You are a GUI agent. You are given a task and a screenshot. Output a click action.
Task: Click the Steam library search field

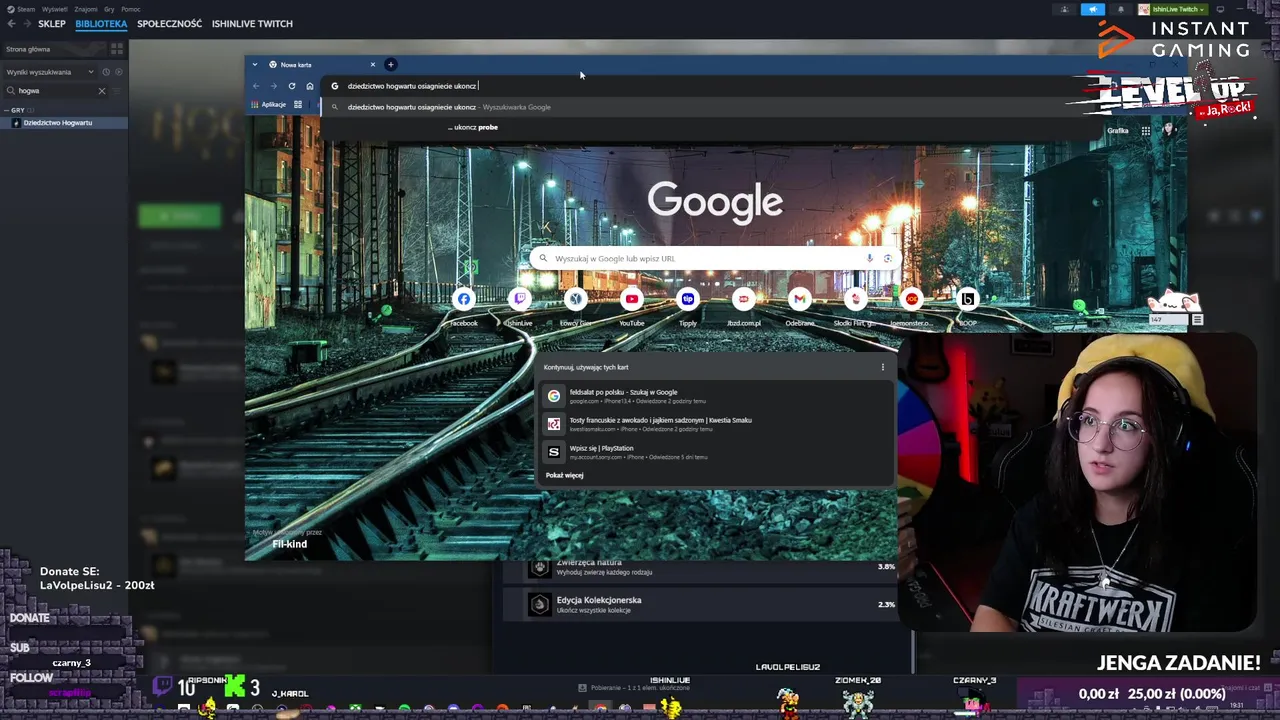point(56,91)
